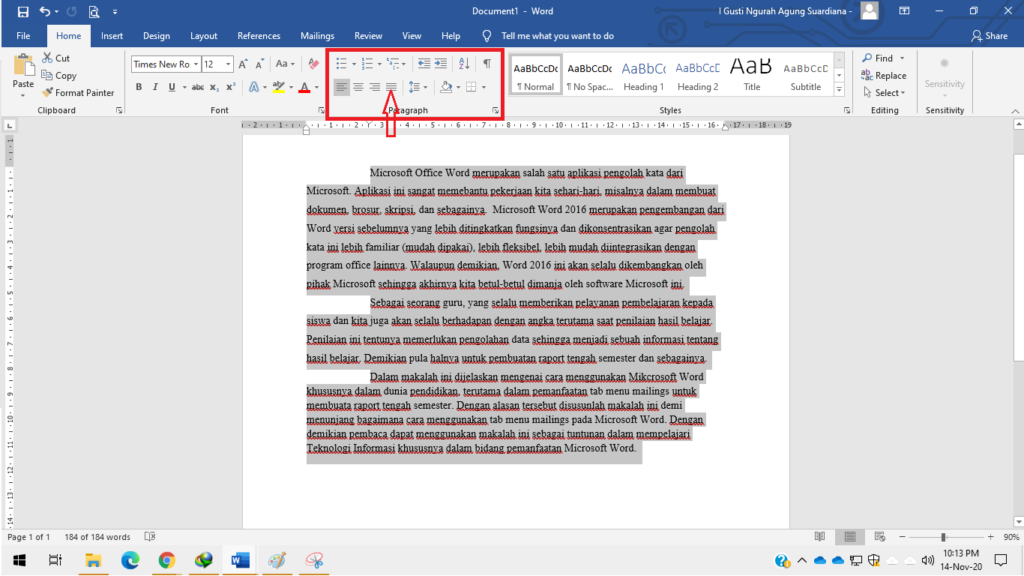This screenshot has height=576, width=1024.
Task: Switch to Web Layout view
Action: click(x=880, y=537)
